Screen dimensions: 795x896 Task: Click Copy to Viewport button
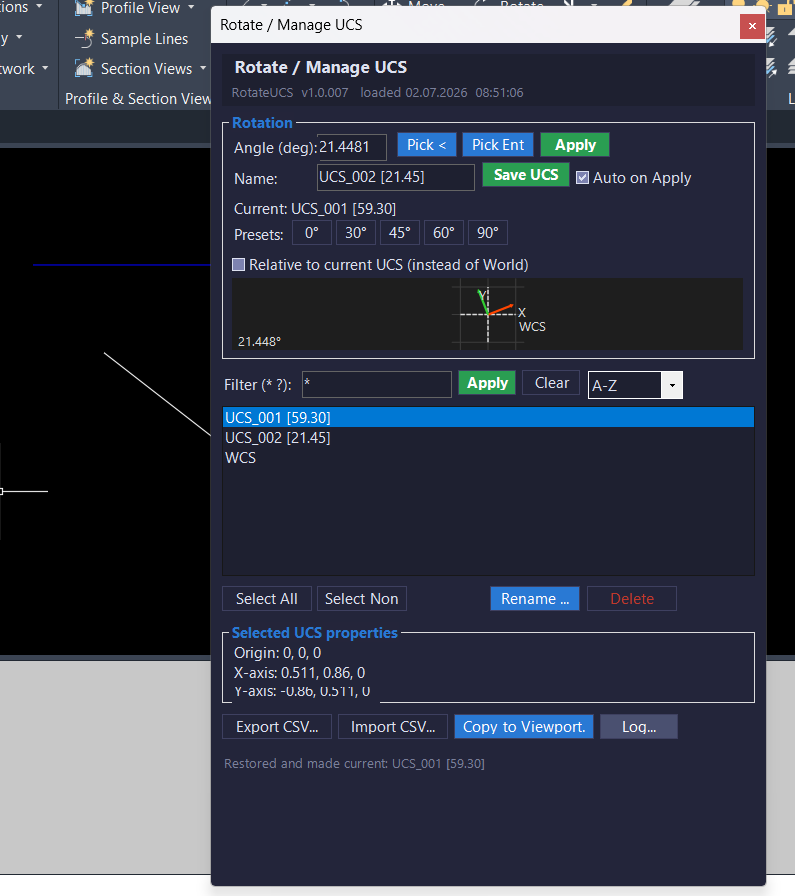tap(524, 727)
